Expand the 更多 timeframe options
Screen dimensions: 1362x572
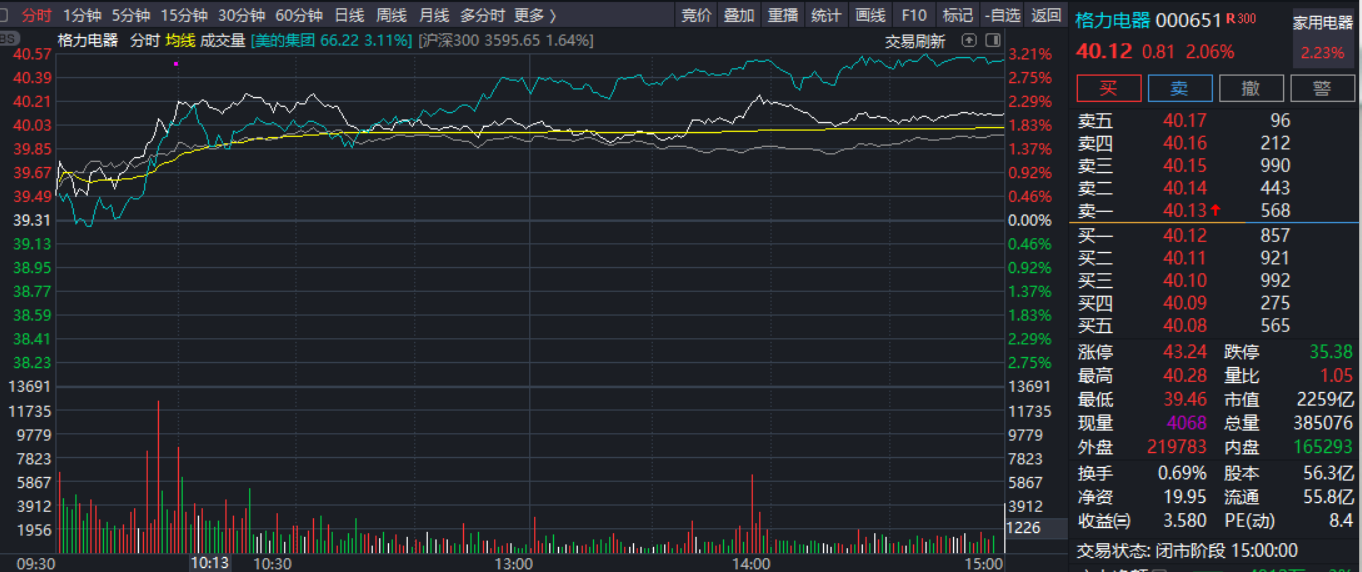tap(534, 15)
